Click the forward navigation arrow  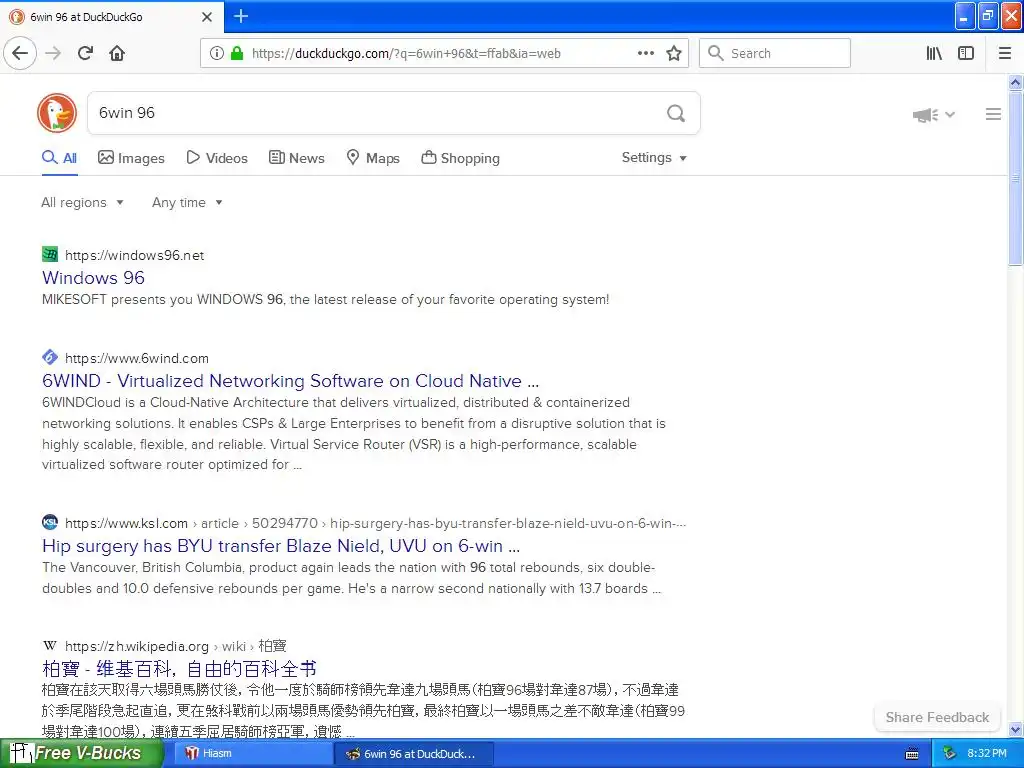[53, 53]
